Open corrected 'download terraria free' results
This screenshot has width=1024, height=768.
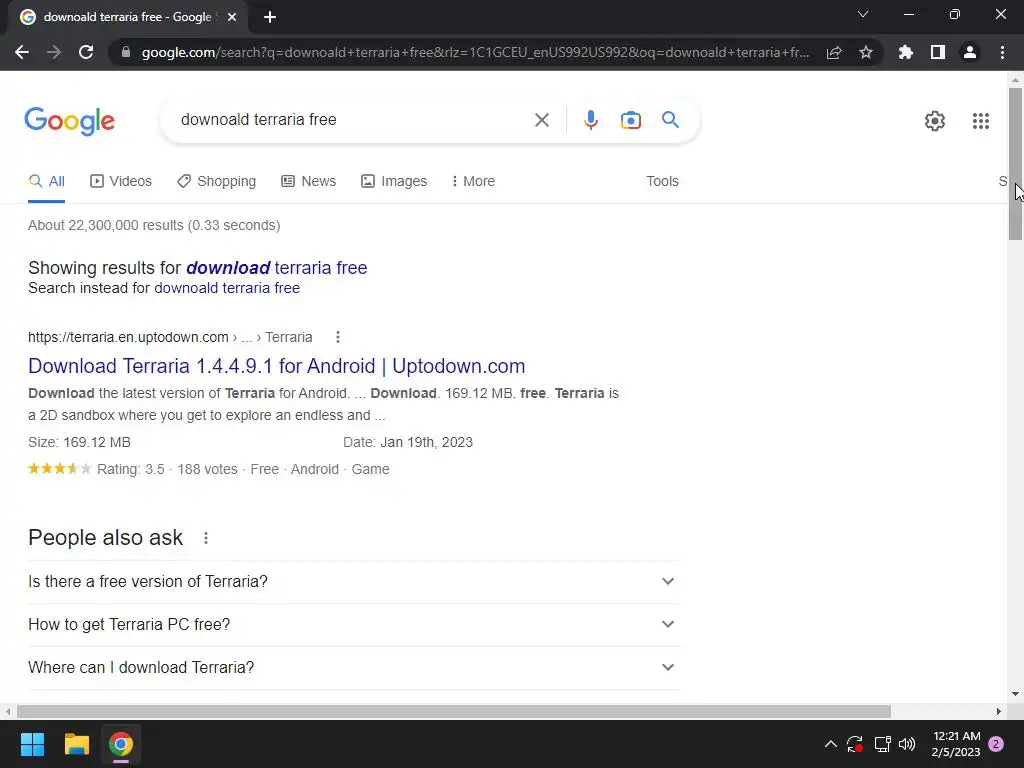pos(276,268)
